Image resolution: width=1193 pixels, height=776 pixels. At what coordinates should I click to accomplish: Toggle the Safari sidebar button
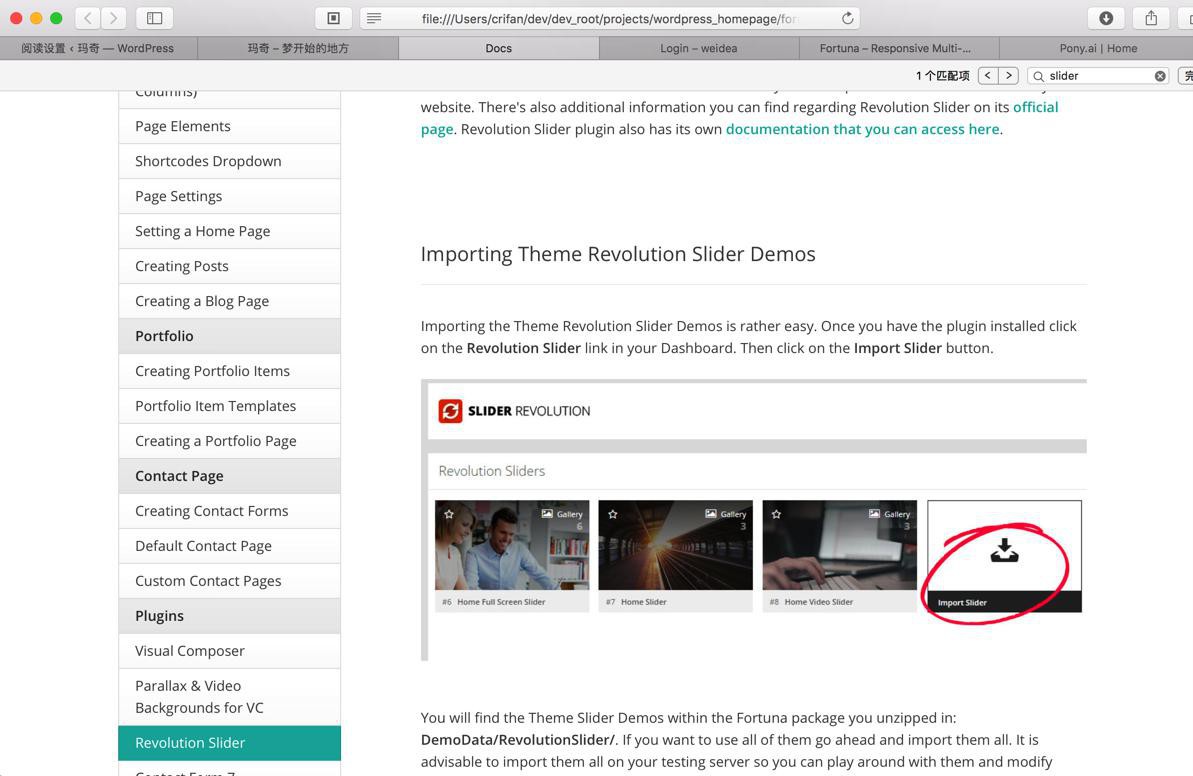(x=154, y=17)
